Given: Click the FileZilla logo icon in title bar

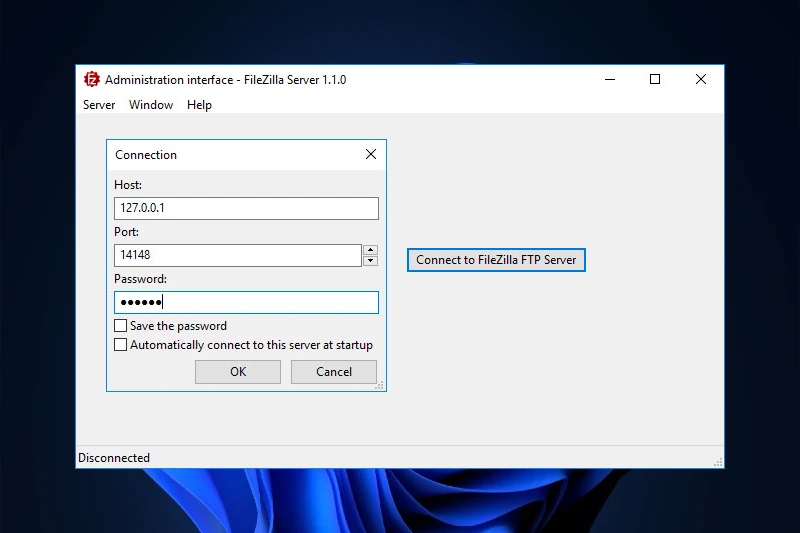Looking at the screenshot, I should point(92,79).
